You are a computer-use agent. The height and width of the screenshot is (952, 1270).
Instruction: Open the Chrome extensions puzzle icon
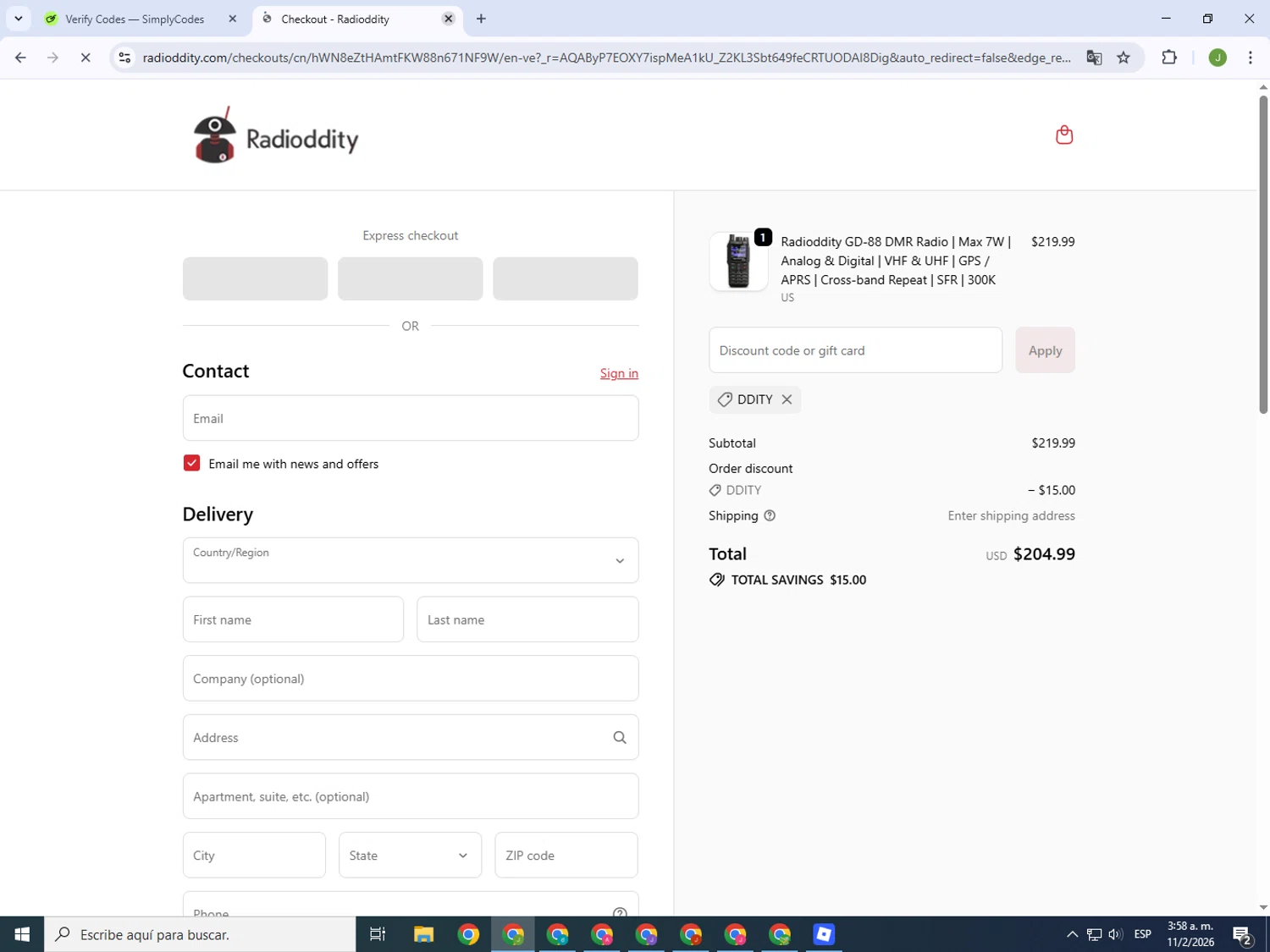[x=1169, y=58]
